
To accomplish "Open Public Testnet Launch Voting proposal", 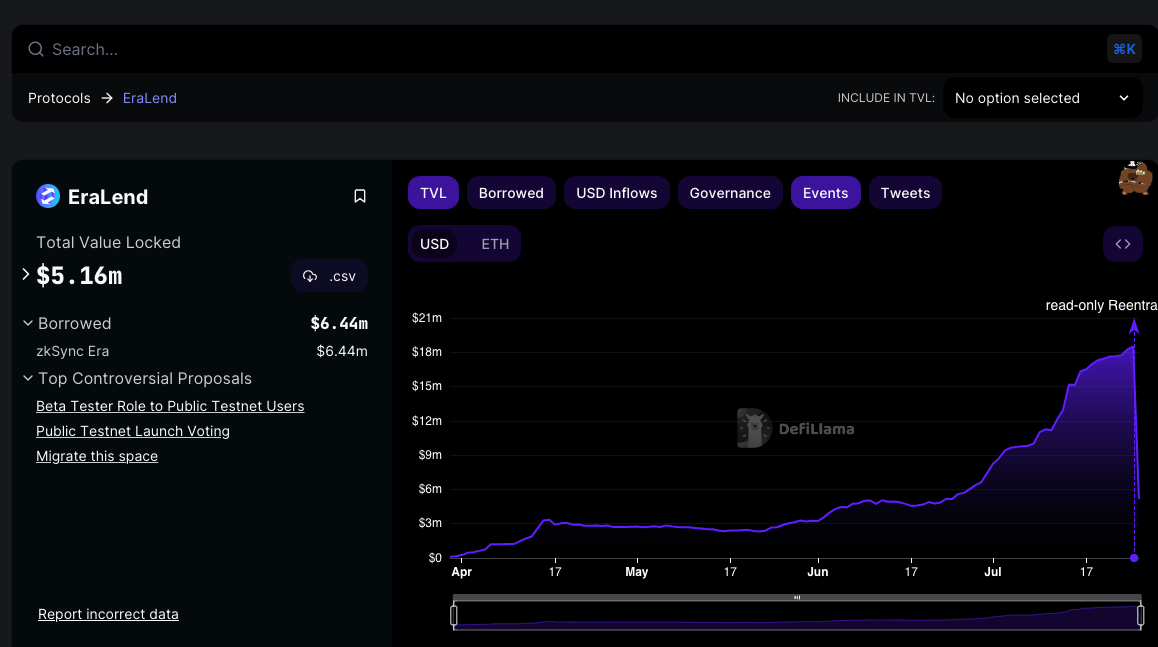I will 133,431.
